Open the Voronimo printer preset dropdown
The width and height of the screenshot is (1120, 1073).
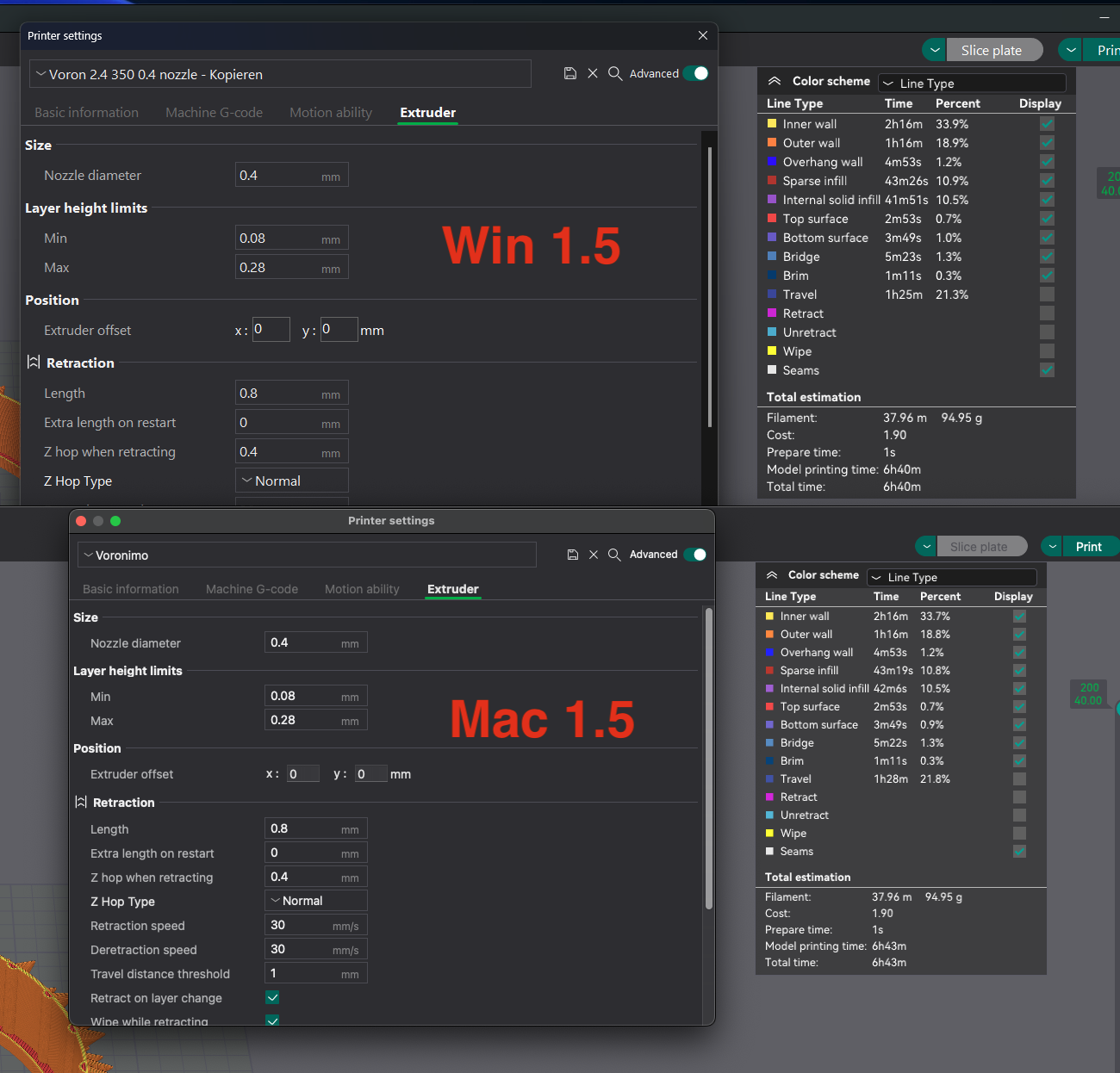click(306, 555)
